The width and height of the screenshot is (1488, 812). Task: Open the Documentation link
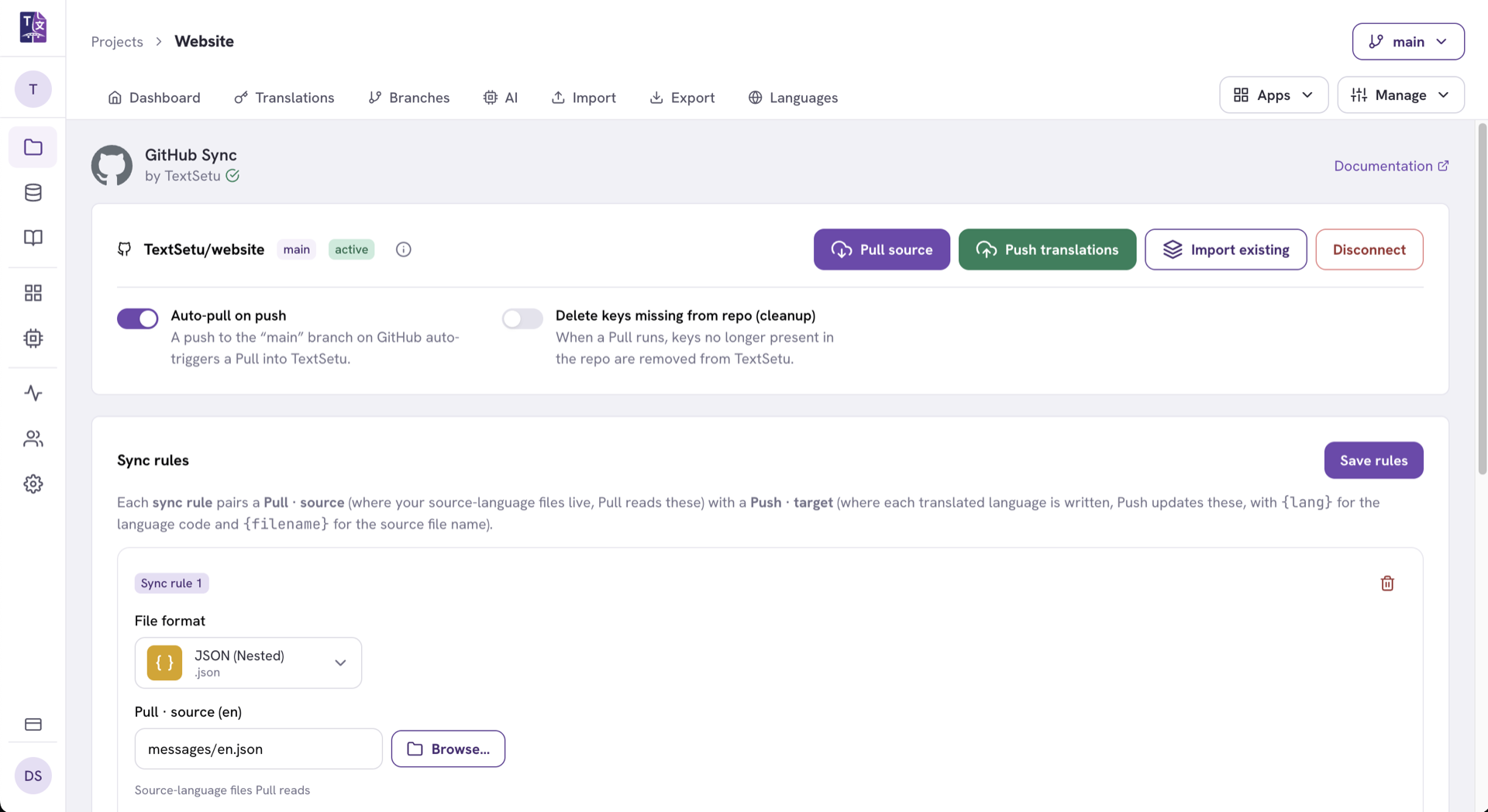click(x=1391, y=166)
